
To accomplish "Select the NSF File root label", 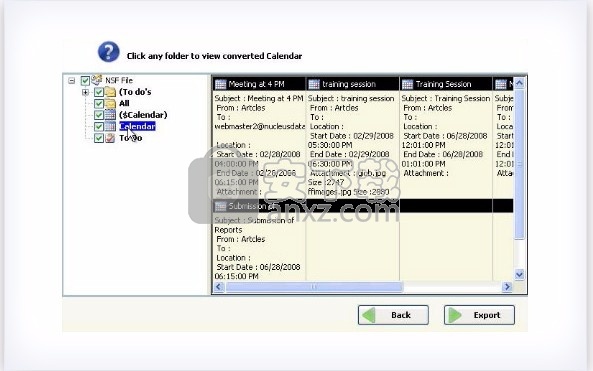I will (x=119, y=81).
